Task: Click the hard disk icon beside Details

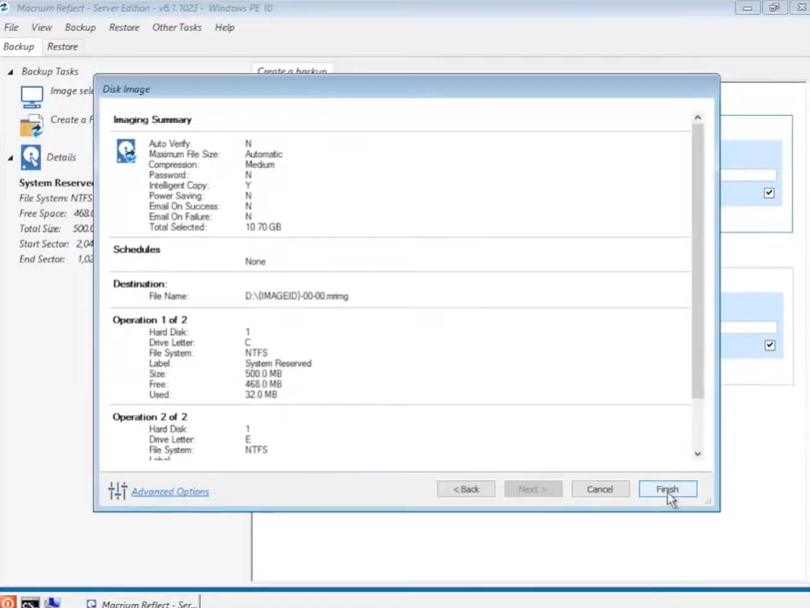Action: 32,156
